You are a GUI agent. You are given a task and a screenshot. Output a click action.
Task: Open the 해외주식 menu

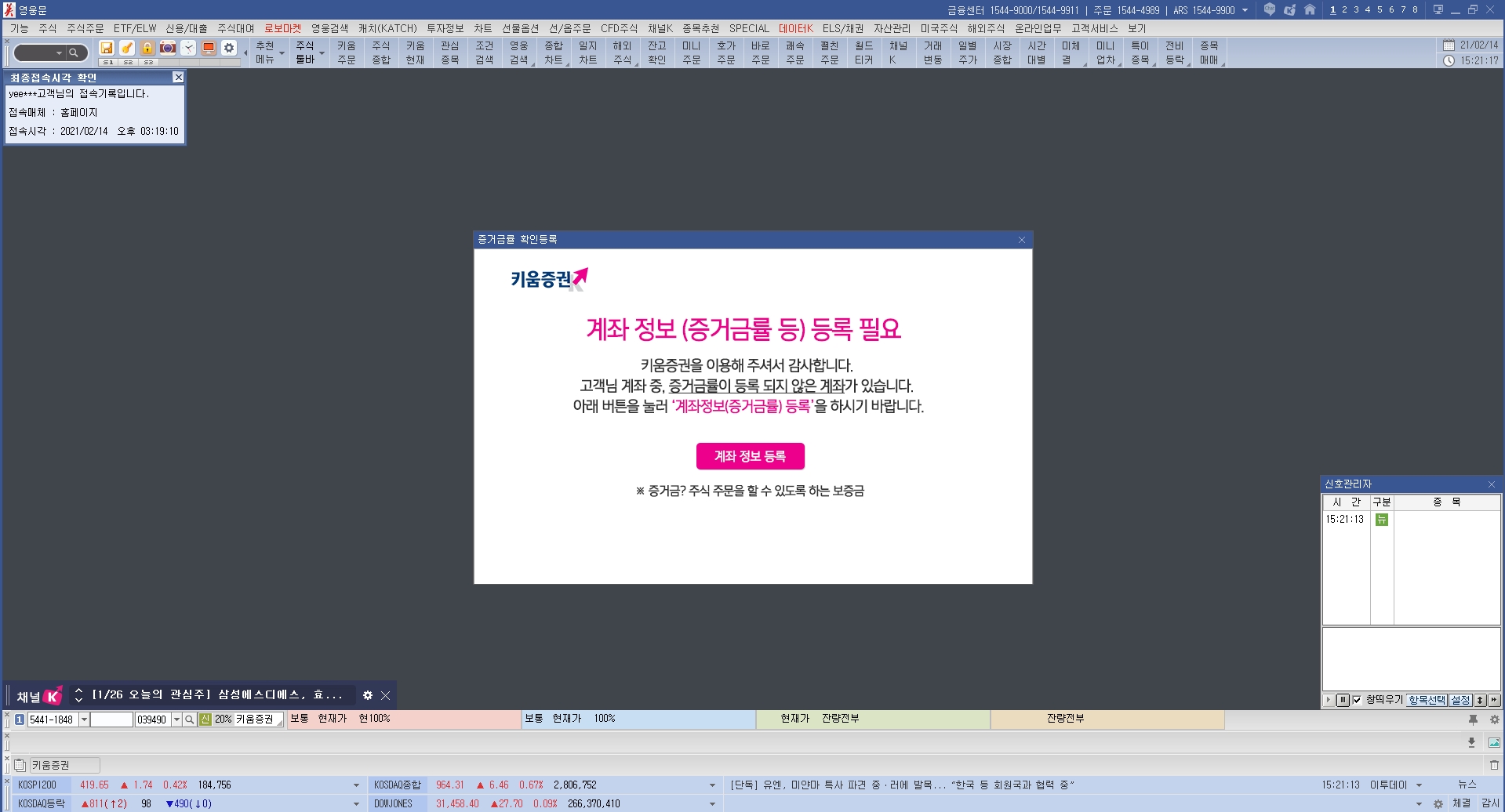(986, 28)
